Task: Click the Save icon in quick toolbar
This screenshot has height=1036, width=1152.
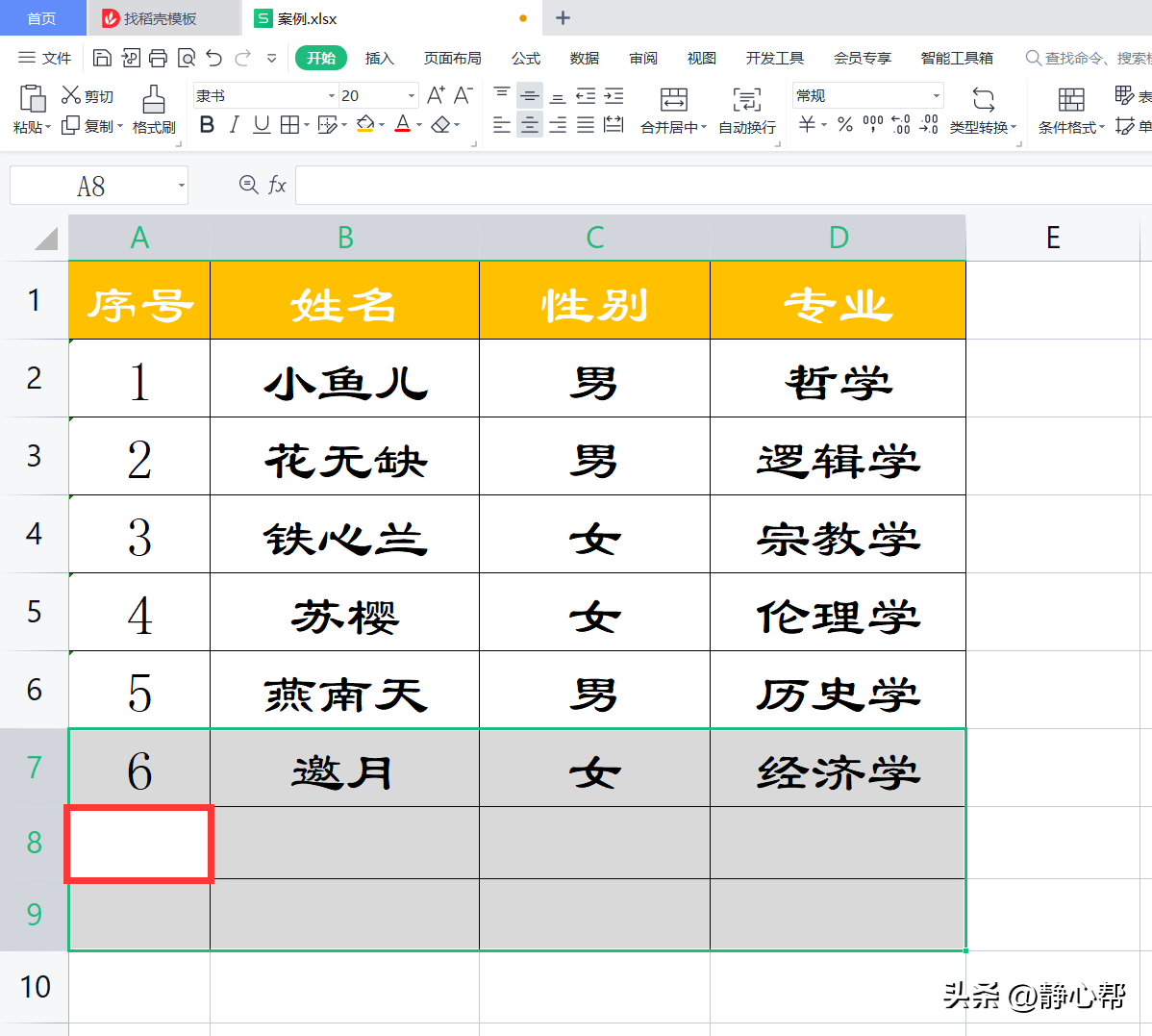Action: coord(102,58)
